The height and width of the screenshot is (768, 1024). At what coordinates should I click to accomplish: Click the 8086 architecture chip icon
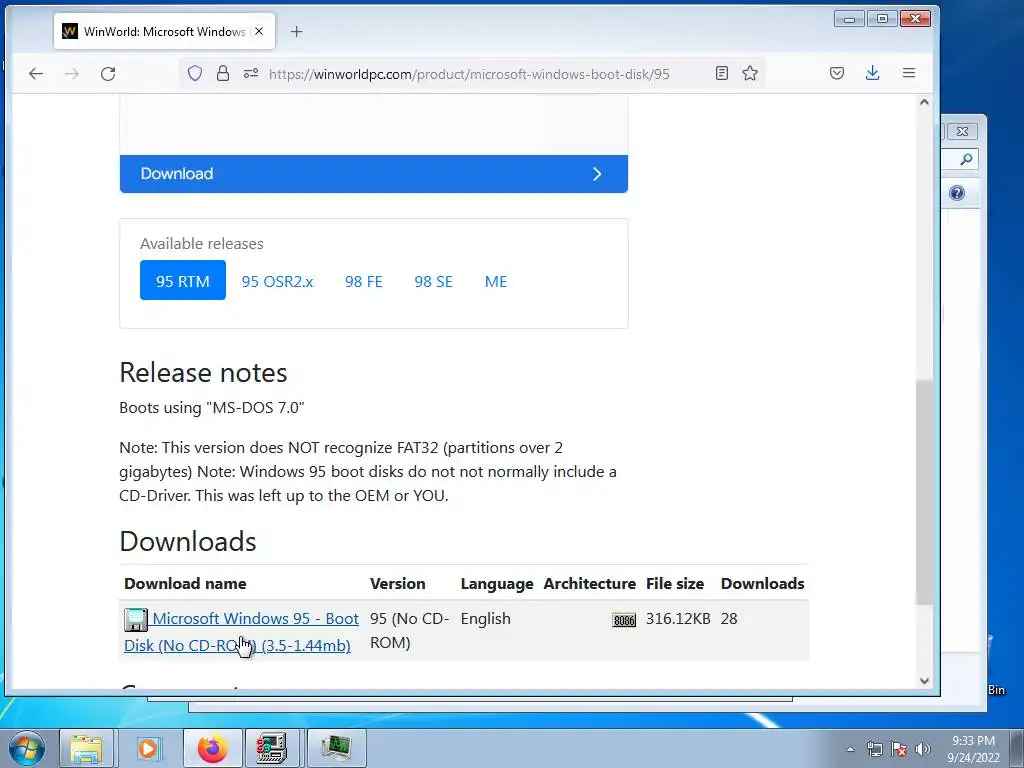[624, 620]
